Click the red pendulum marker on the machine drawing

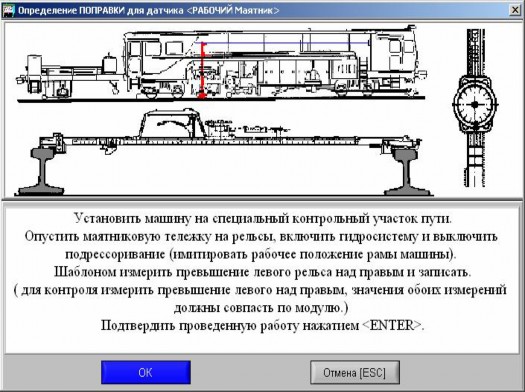pyautogui.click(x=202, y=71)
